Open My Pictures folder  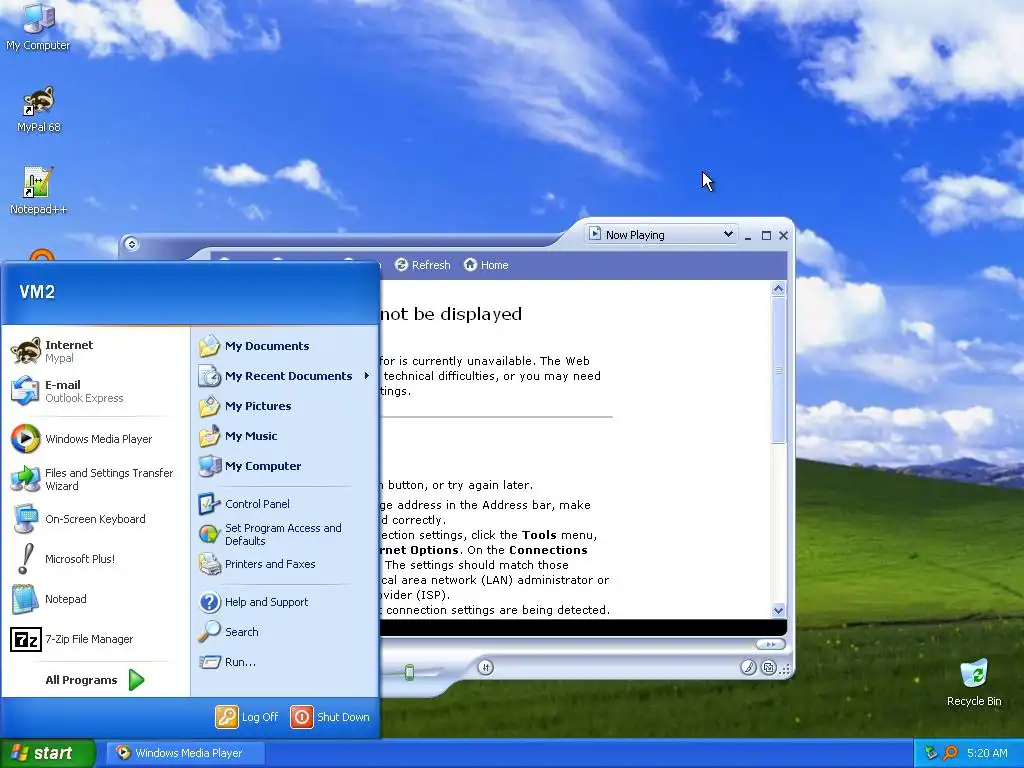(x=285, y=406)
